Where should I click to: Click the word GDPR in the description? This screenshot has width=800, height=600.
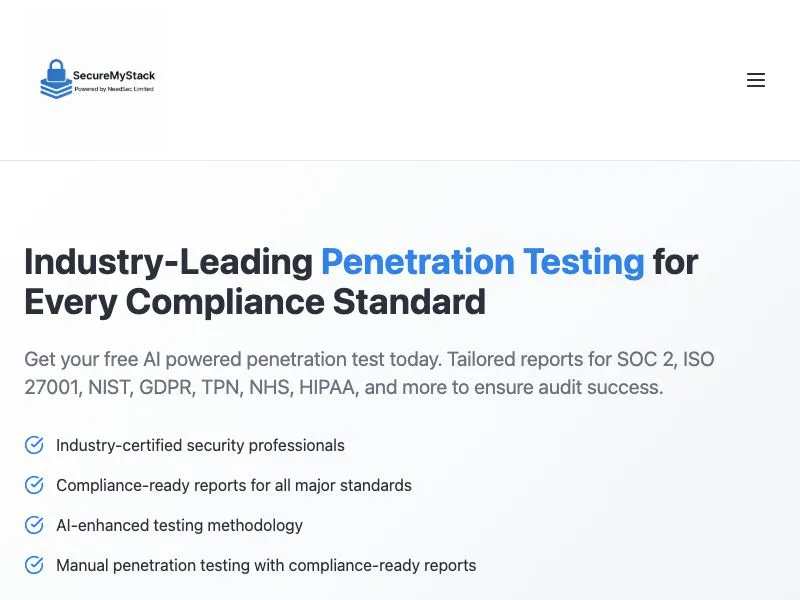coord(167,387)
